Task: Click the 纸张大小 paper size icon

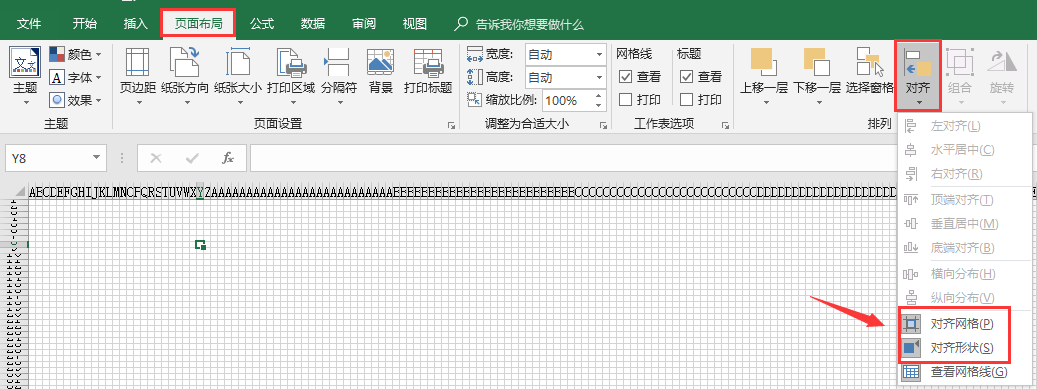Action: 238,62
